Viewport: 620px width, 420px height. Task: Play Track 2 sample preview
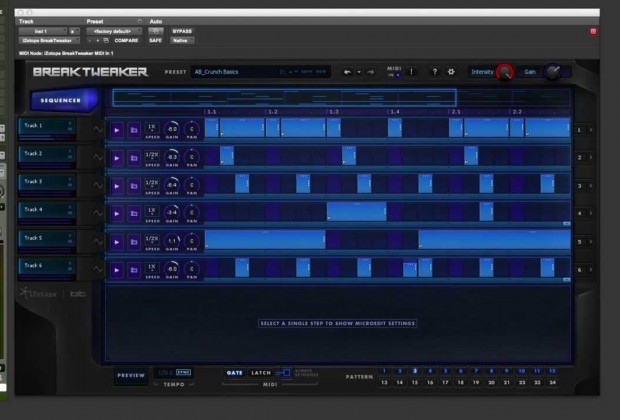117,158
